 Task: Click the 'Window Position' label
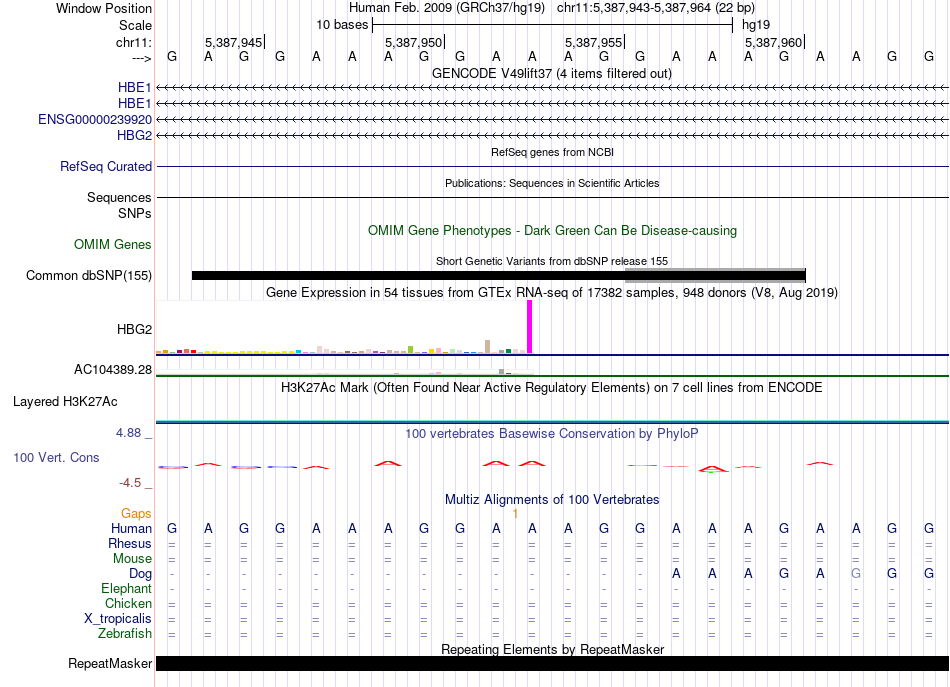coord(104,8)
